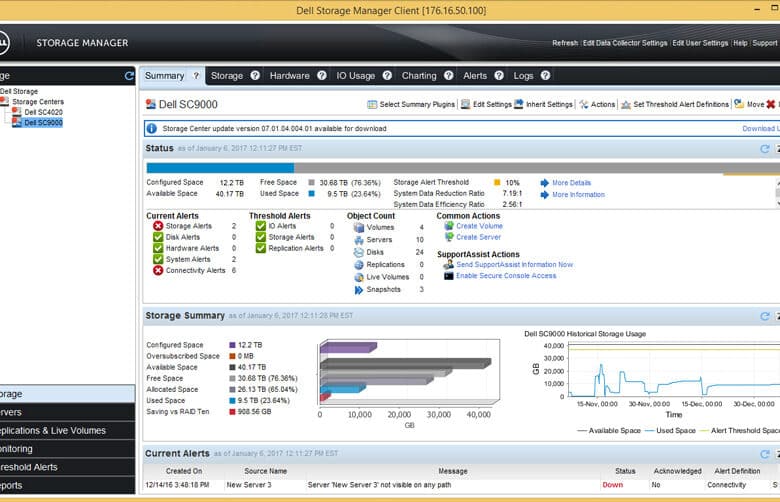Switch to the Charting tab
The image size is (780, 502).
click(419, 76)
